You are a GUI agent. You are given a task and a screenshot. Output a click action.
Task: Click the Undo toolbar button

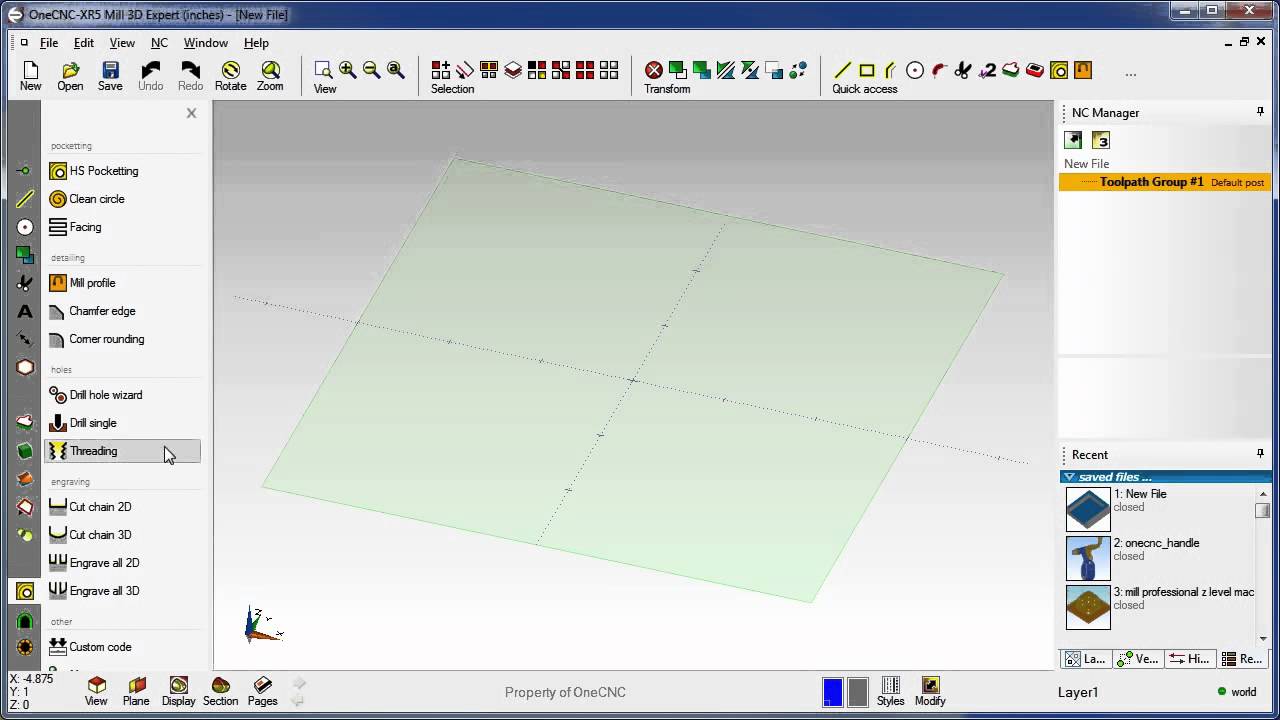[x=150, y=76]
